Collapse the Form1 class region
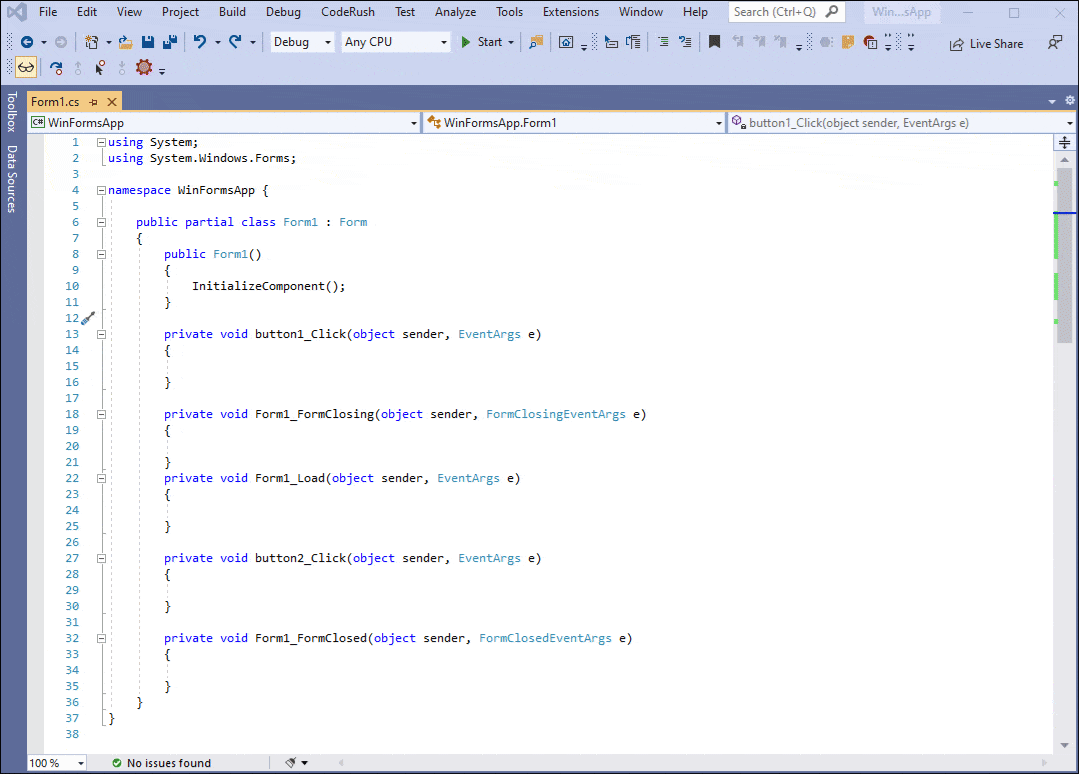 pyautogui.click(x=101, y=222)
